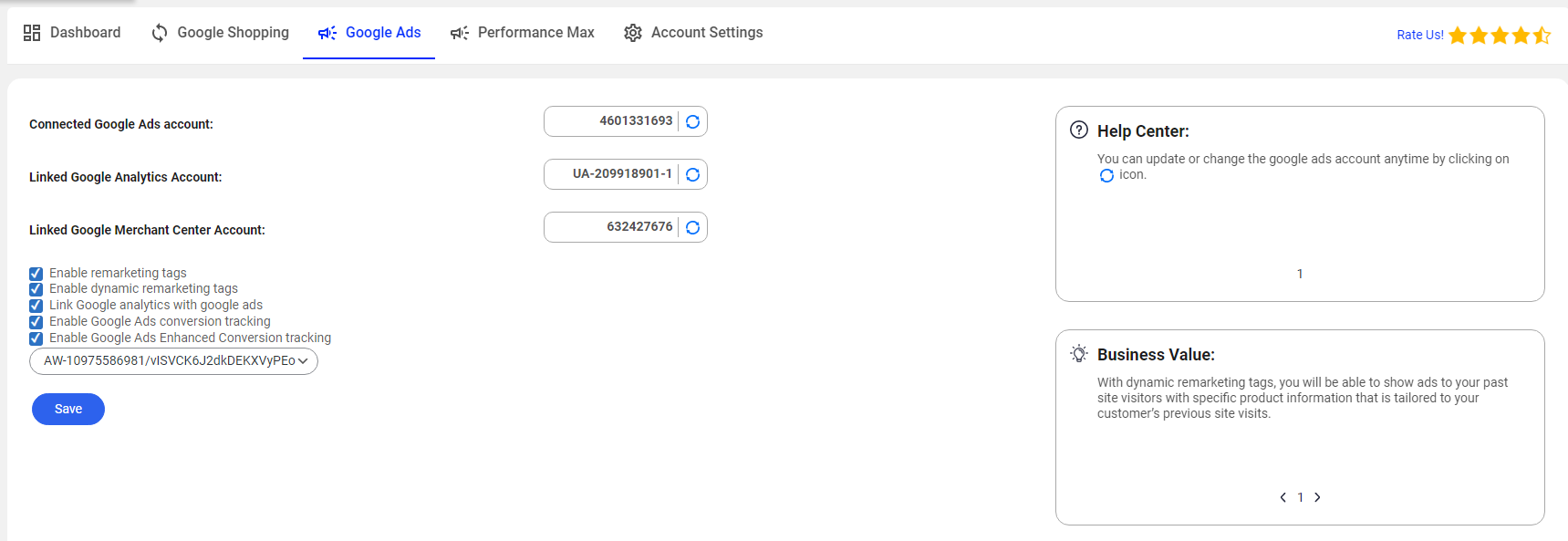The image size is (1568, 541).
Task: Open the AW-10975586981 conversion dropdown
Action: tap(174, 361)
